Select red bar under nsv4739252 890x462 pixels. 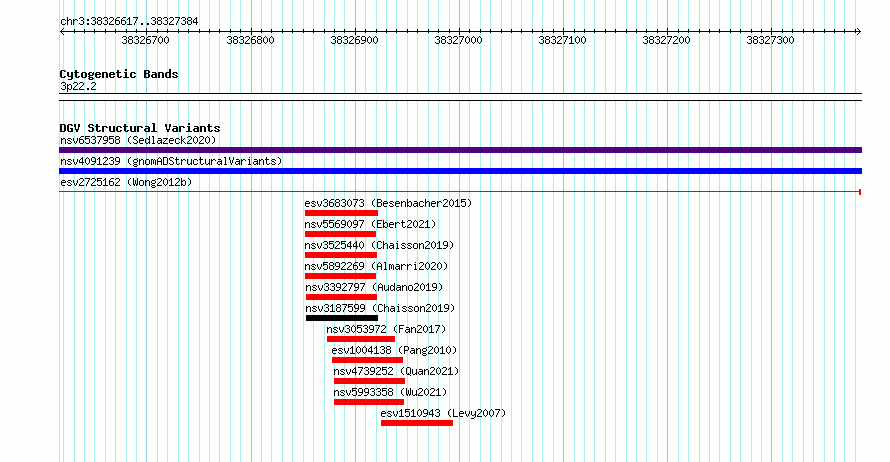coord(370,381)
